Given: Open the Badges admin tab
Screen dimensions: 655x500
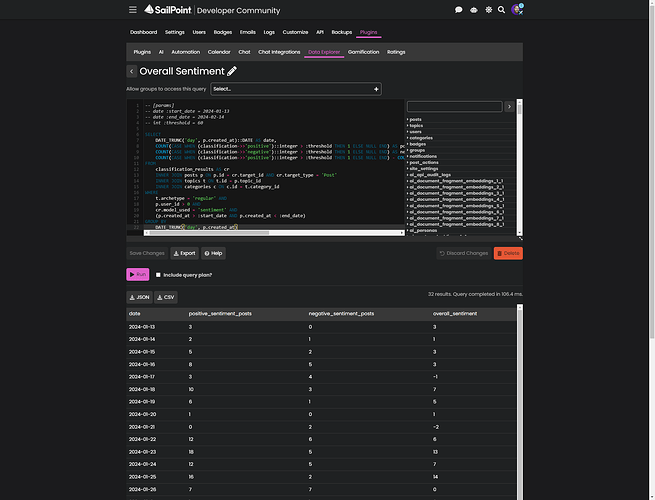Looking at the screenshot, I should (223, 32).
